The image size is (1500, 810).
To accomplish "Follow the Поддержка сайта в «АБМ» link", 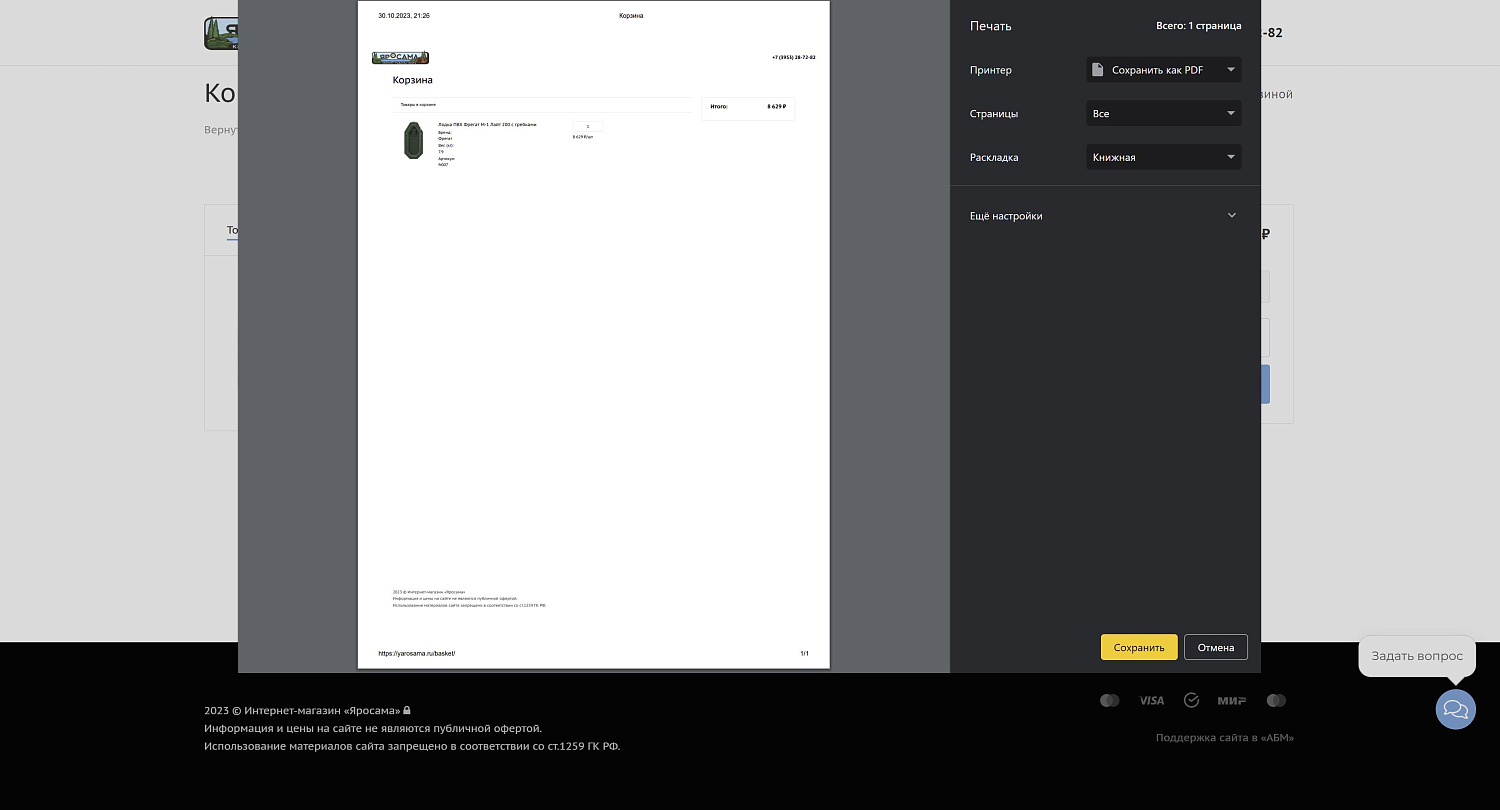I will [1224, 738].
